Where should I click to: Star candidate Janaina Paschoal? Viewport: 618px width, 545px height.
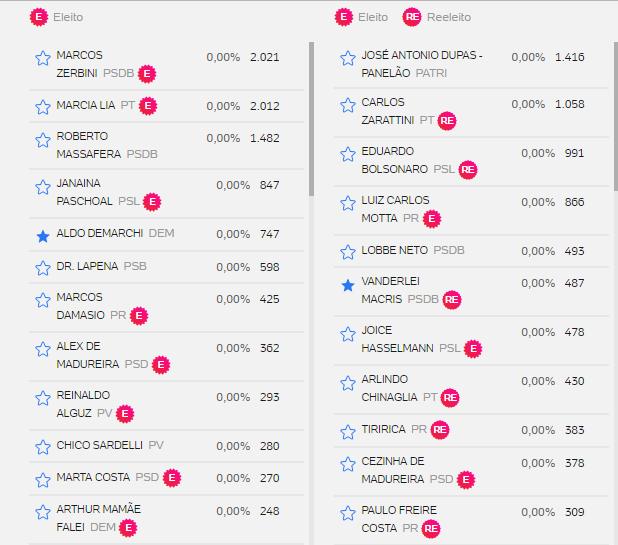coord(43,187)
